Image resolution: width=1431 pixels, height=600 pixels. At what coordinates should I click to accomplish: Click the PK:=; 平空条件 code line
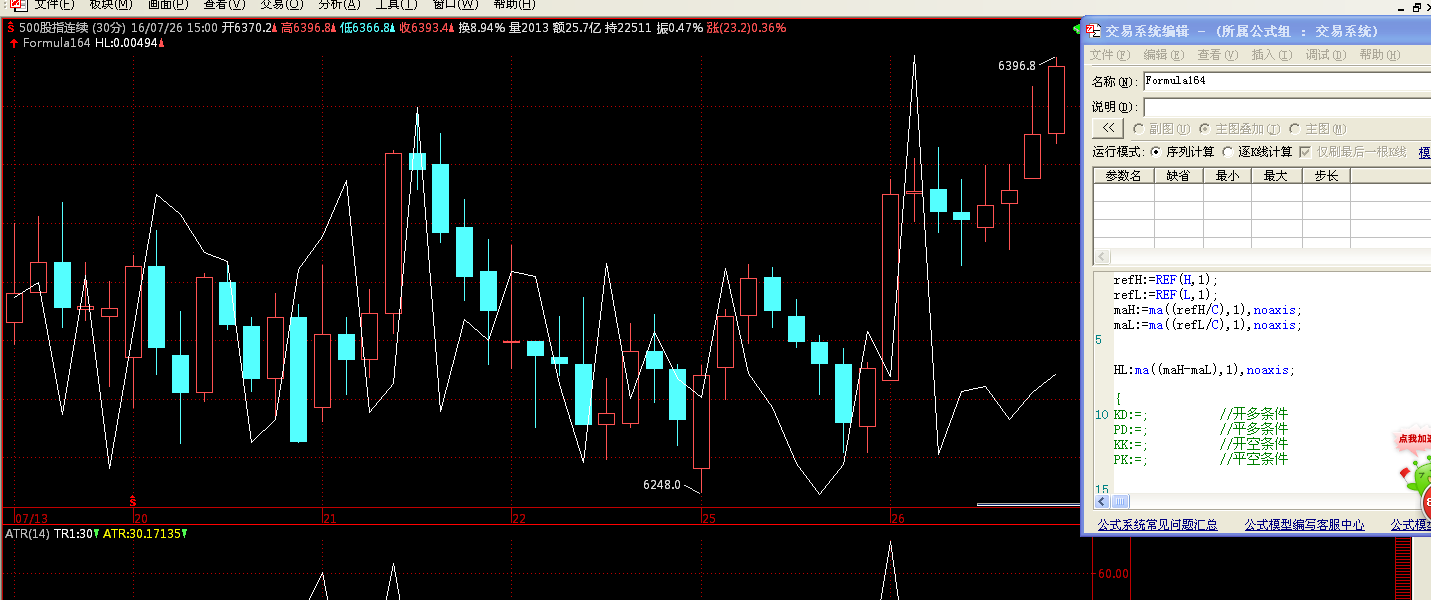1201,459
